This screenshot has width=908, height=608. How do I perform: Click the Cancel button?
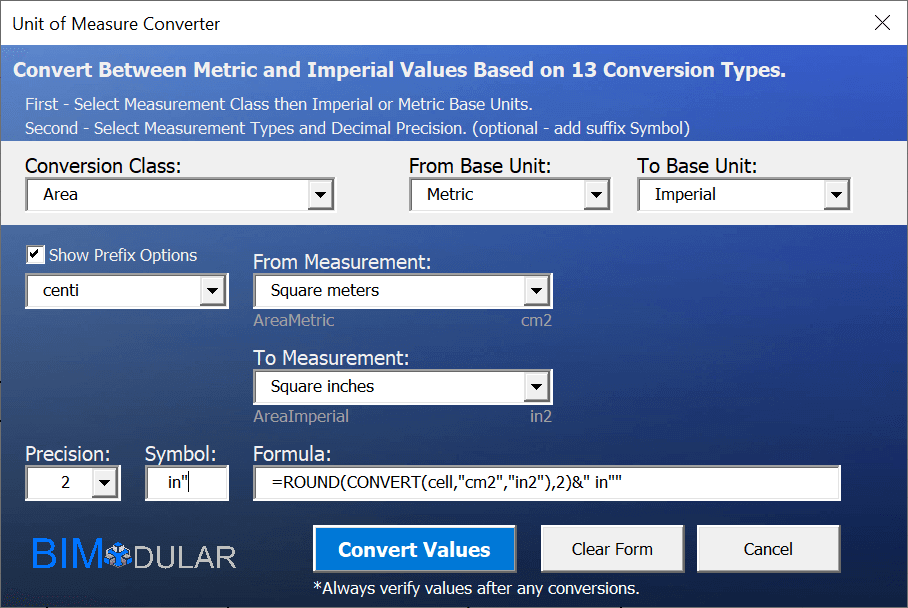pos(768,549)
